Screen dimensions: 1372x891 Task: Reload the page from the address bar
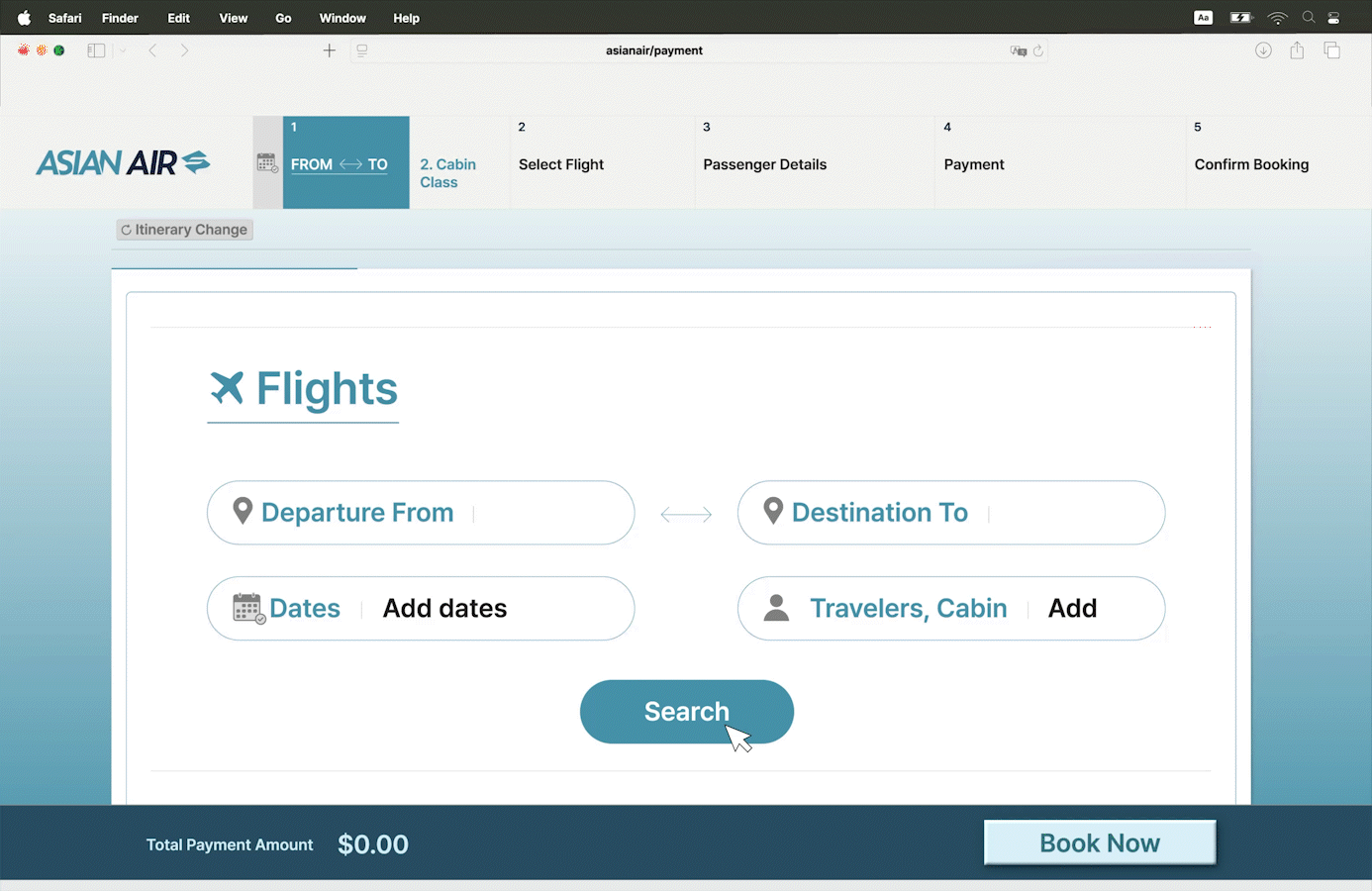pyautogui.click(x=1037, y=50)
